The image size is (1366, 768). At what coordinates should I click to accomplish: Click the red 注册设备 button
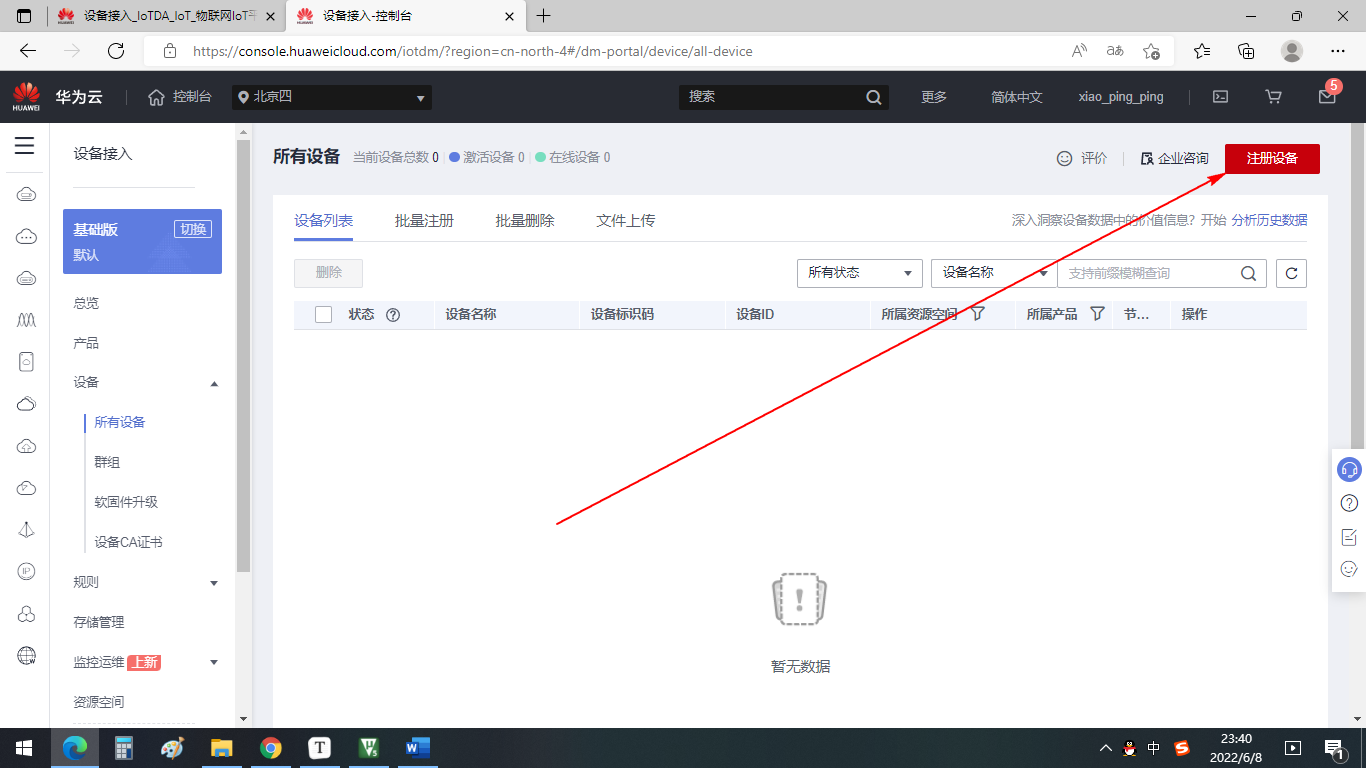tap(1272, 158)
